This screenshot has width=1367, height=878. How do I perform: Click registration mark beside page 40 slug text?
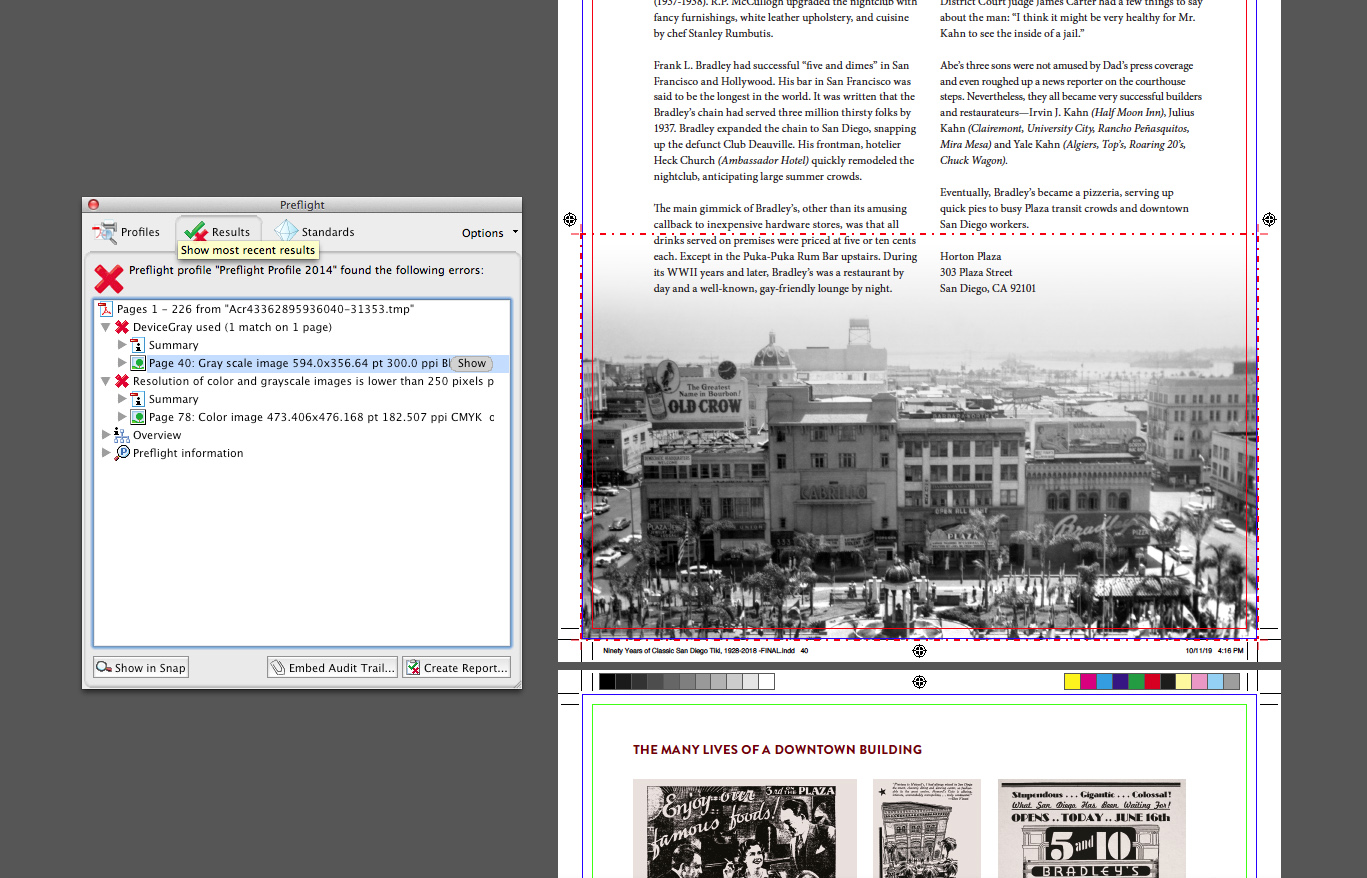tap(919, 651)
